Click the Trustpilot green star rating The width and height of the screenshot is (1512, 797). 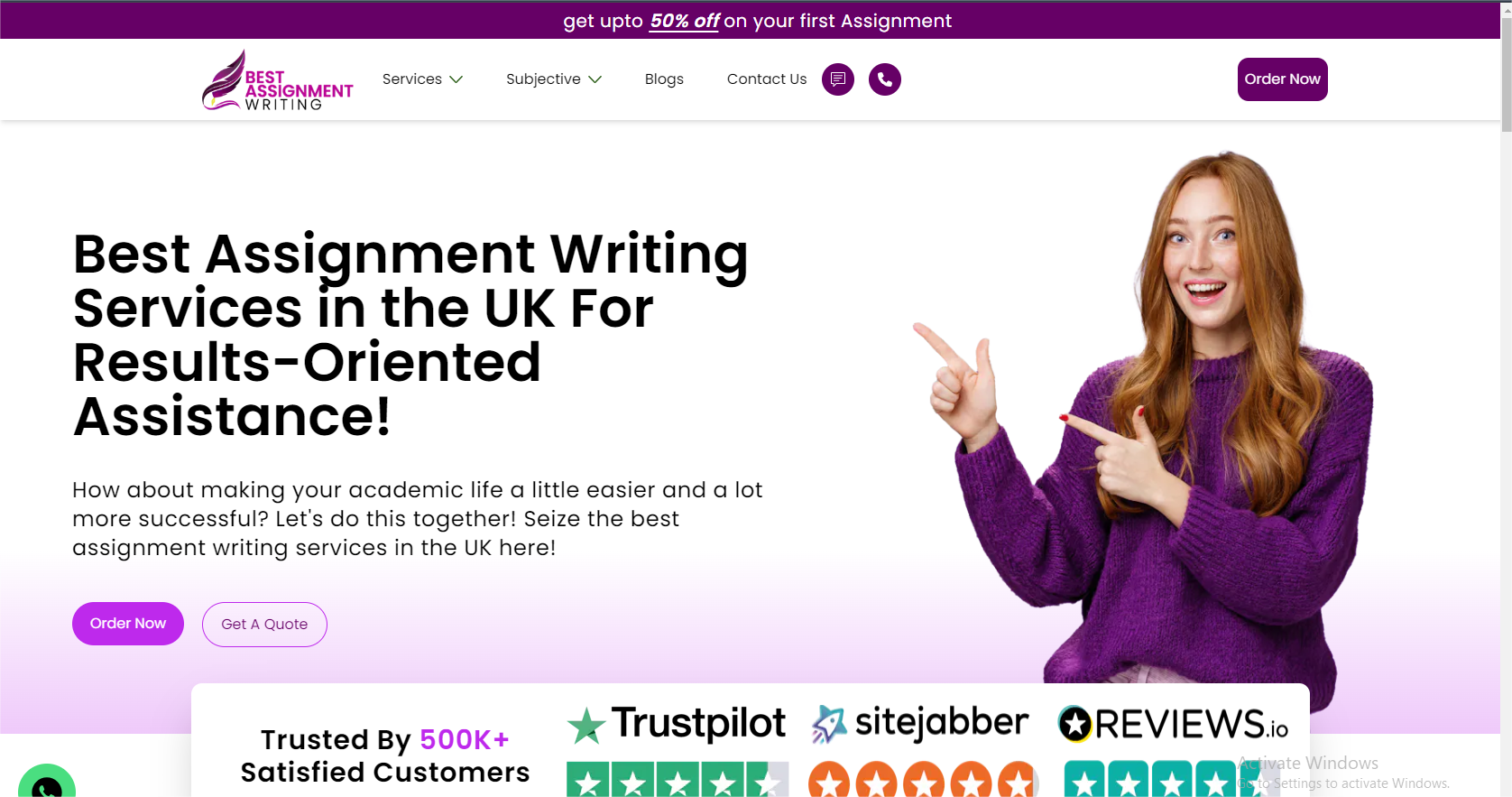[678, 780]
